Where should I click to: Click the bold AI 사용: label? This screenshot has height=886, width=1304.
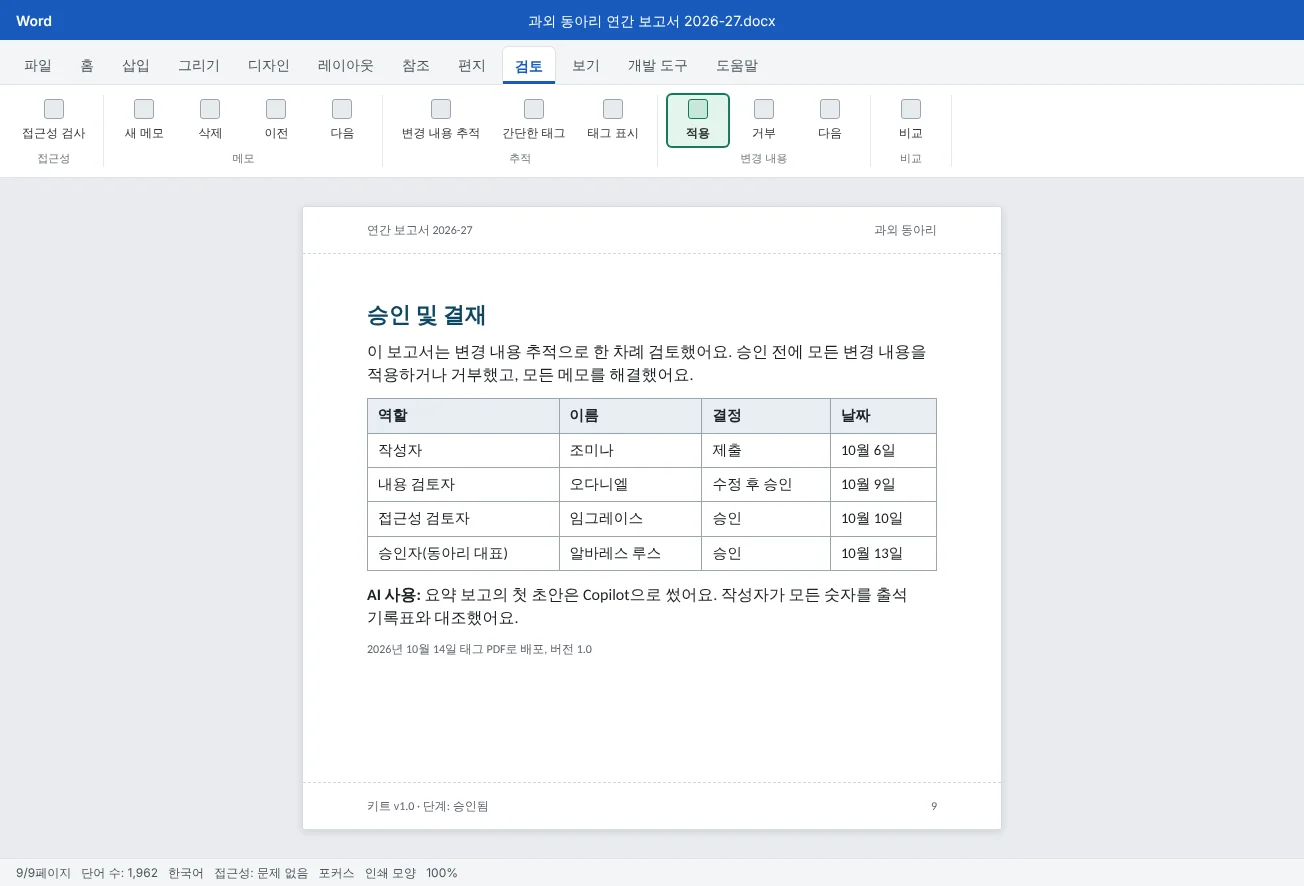click(x=394, y=594)
